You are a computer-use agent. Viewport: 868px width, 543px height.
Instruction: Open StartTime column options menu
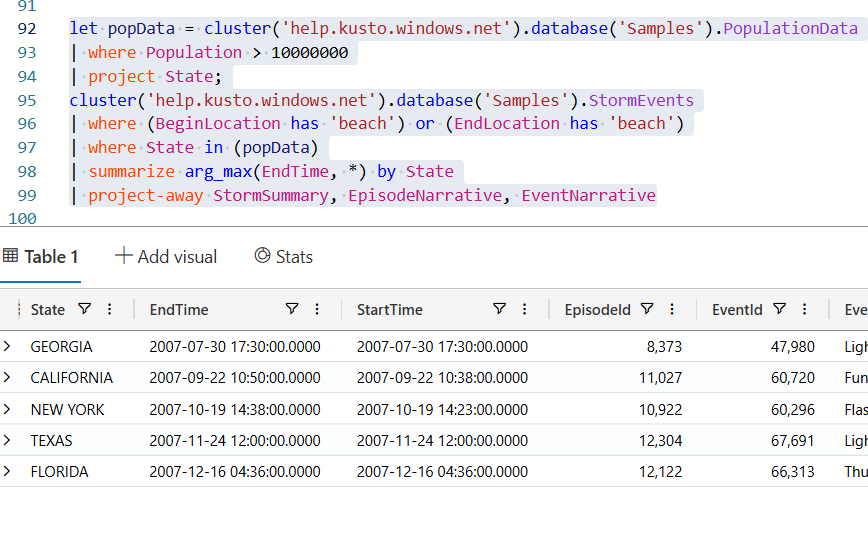(524, 310)
